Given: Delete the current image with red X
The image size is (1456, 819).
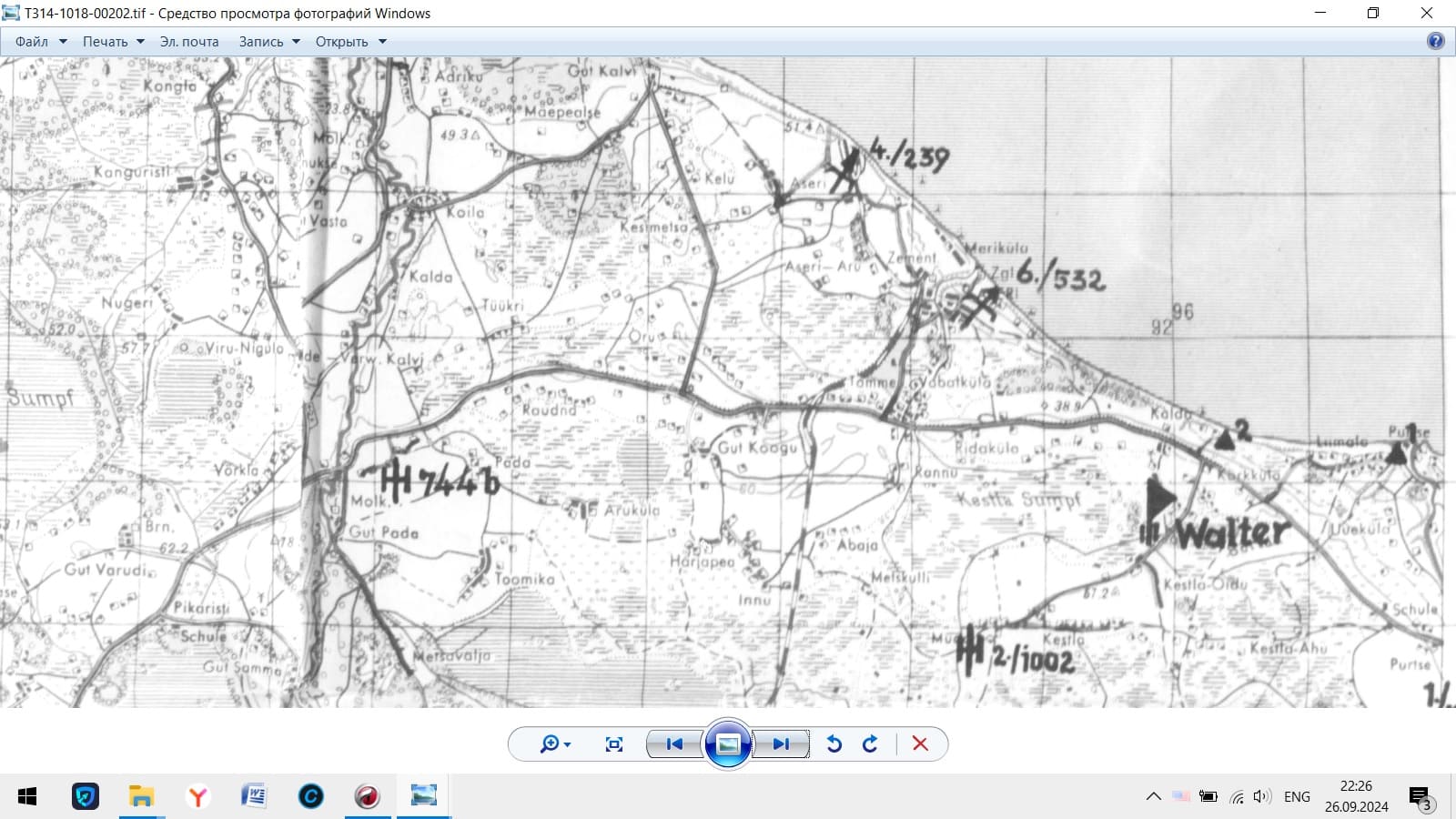Looking at the screenshot, I should click(920, 744).
